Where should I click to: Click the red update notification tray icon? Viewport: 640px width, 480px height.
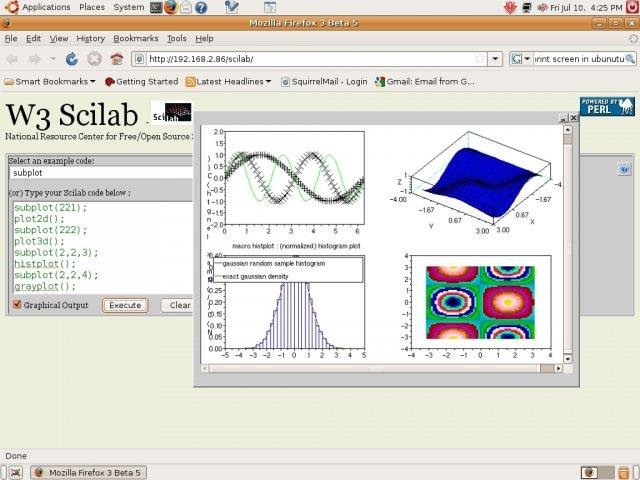coord(510,7)
